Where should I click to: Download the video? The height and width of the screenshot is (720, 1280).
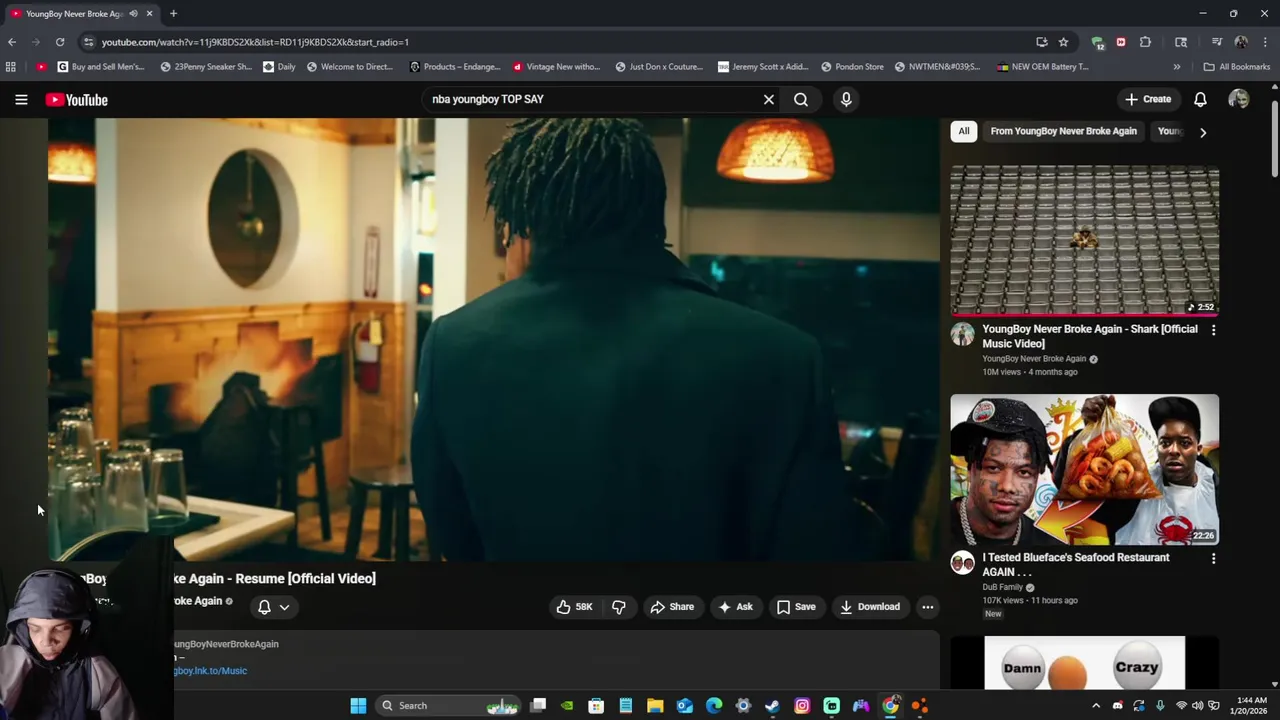[x=870, y=607]
